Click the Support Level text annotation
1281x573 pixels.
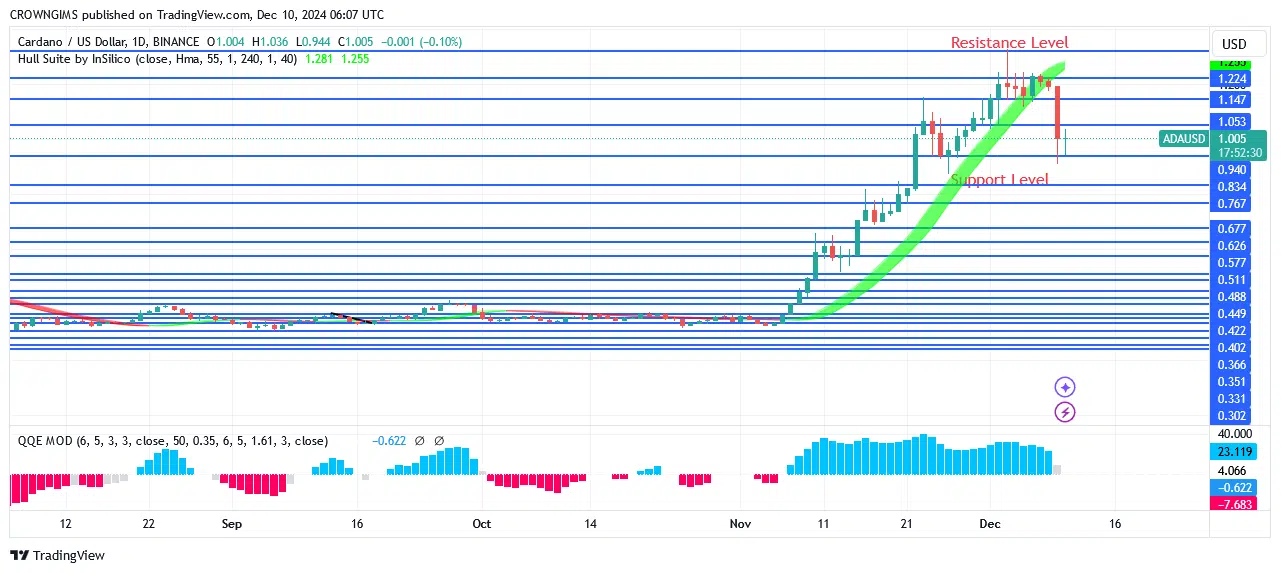click(999, 180)
